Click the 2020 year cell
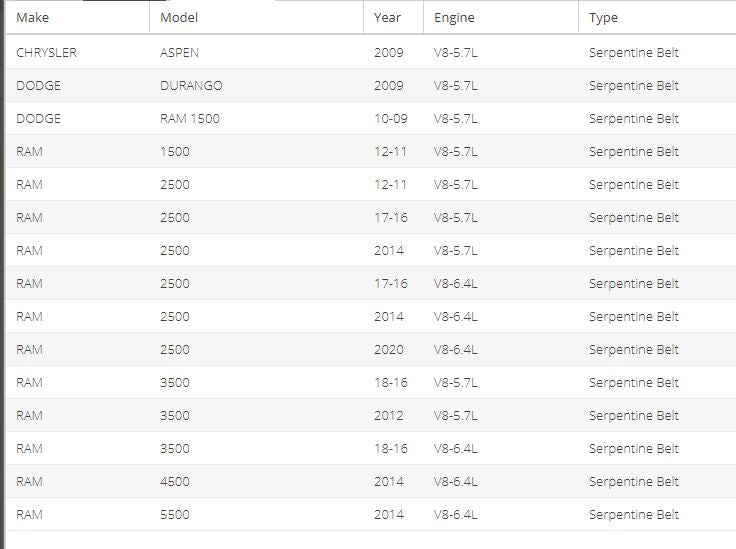The width and height of the screenshot is (736, 549). click(x=389, y=350)
